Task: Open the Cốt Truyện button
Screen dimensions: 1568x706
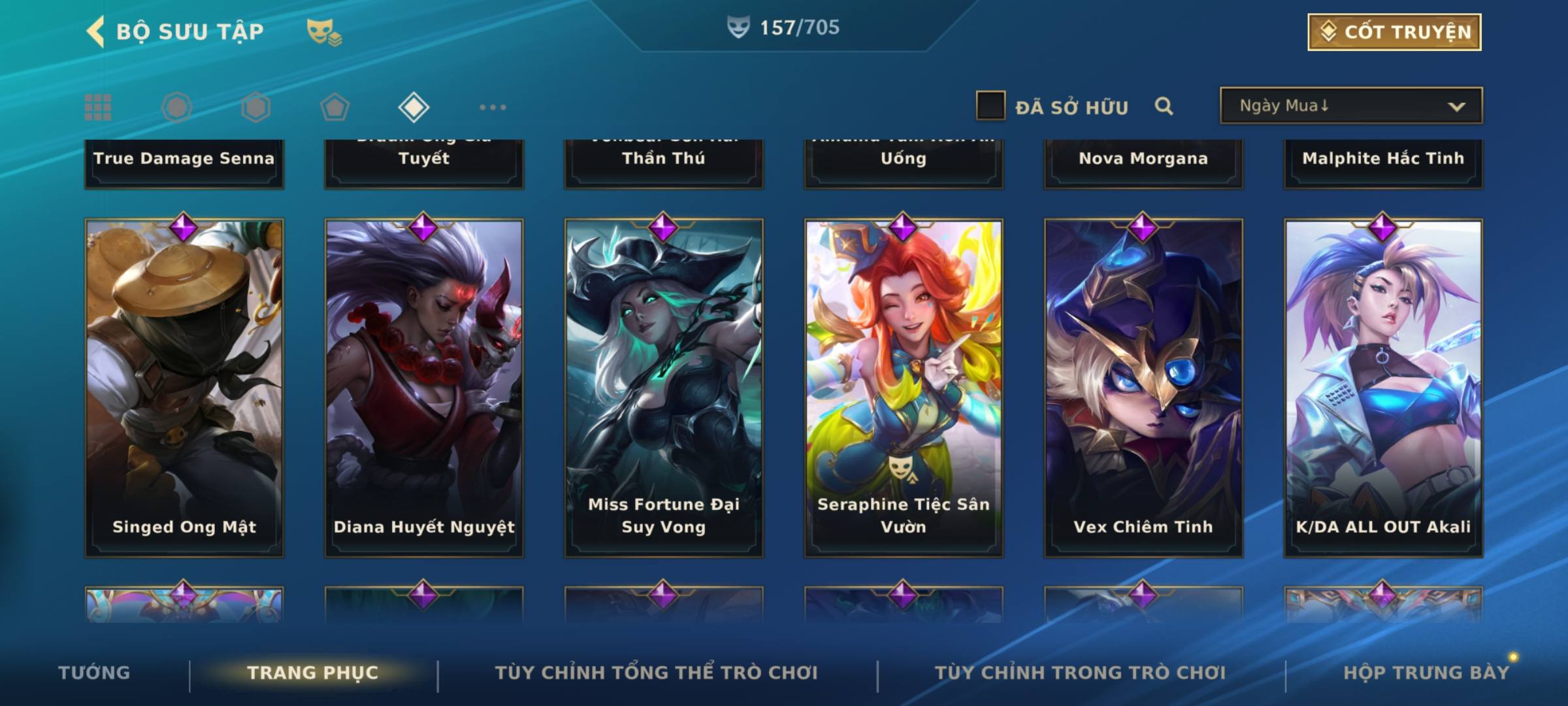Action: point(1394,31)
